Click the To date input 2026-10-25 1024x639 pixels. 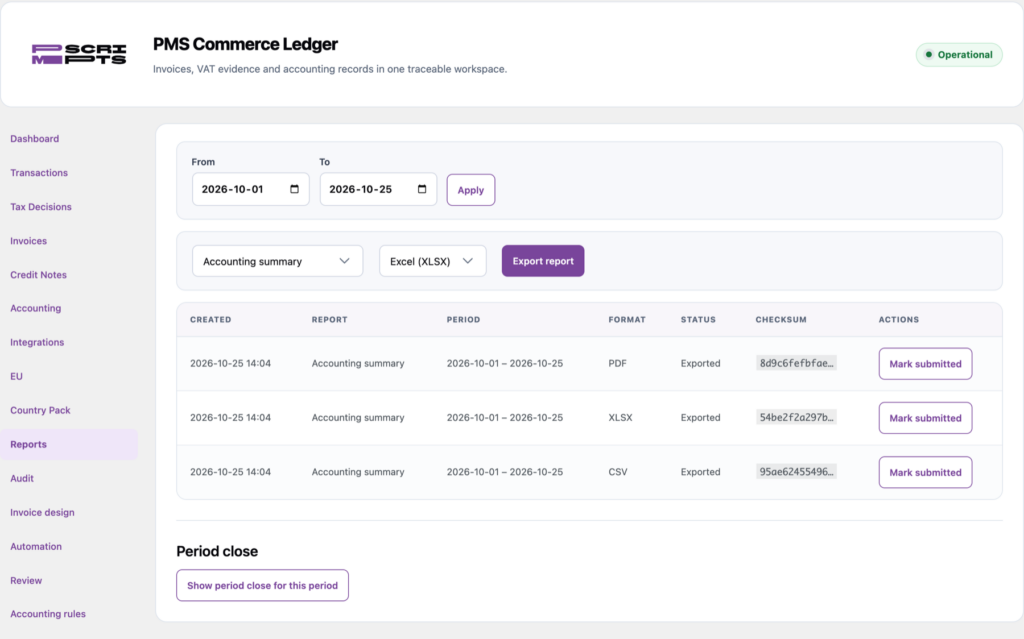pos(378,189)
